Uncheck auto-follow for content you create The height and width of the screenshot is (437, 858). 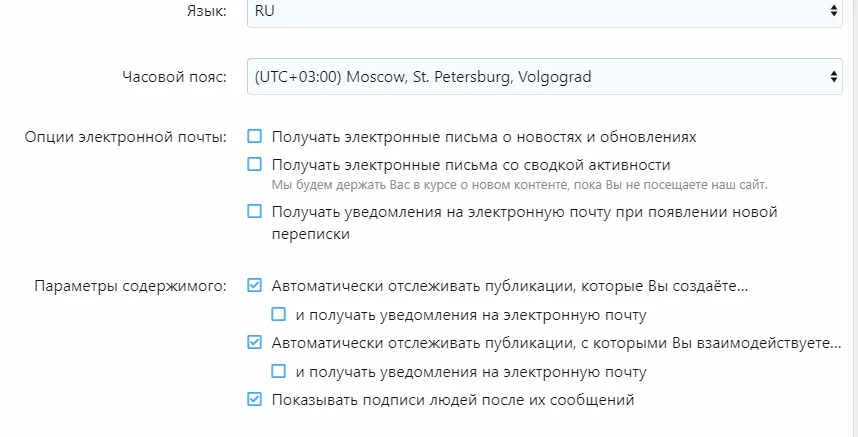[x=255, y=286]
